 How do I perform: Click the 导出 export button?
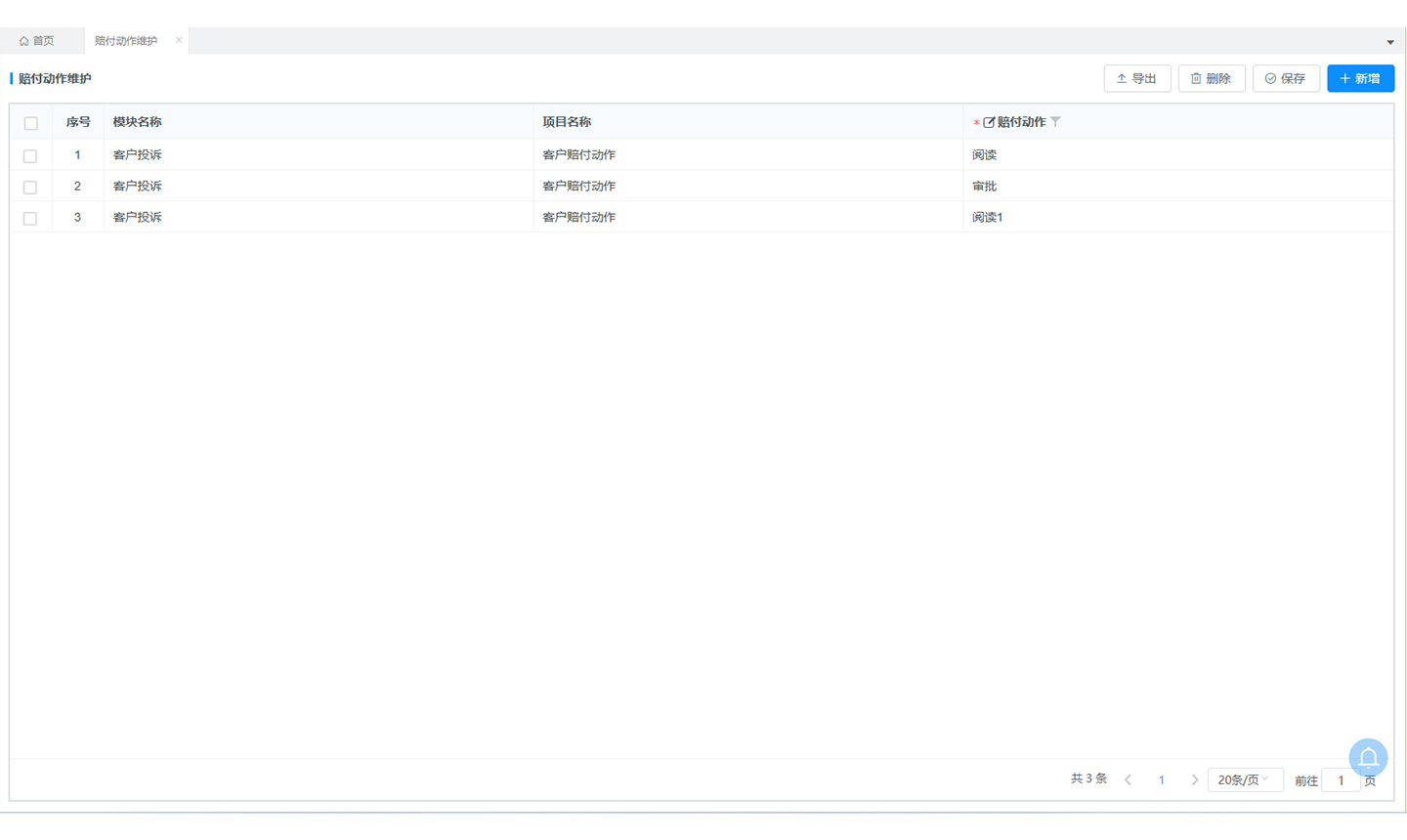[1136, 78]
